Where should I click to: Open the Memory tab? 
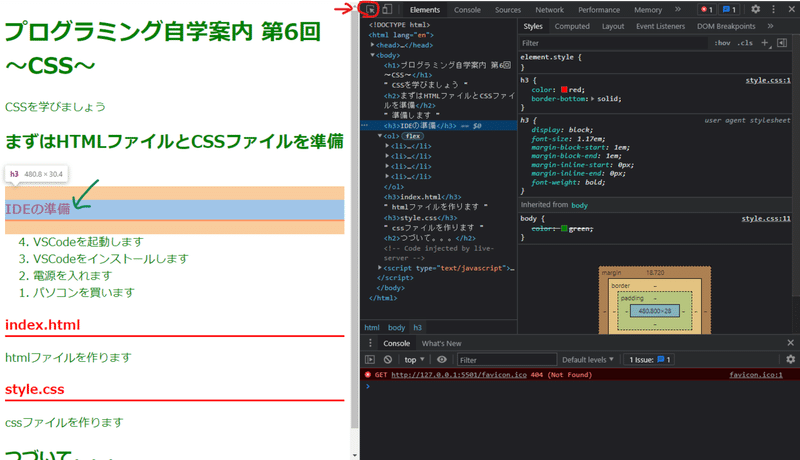point(648,10)
